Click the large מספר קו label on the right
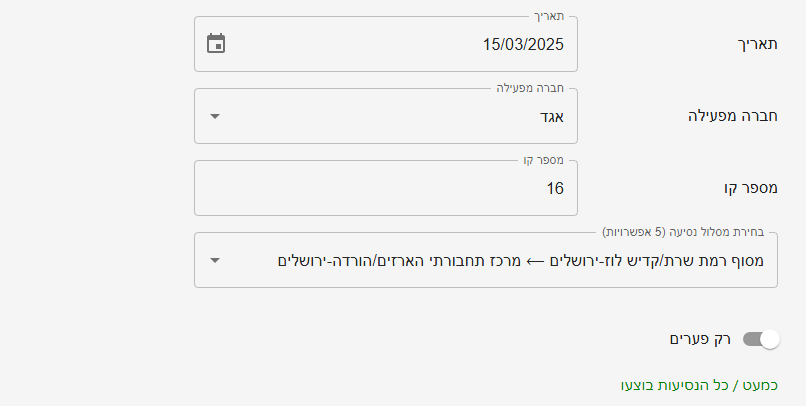Viewport: 806px width, 406px height. [750, 188]
